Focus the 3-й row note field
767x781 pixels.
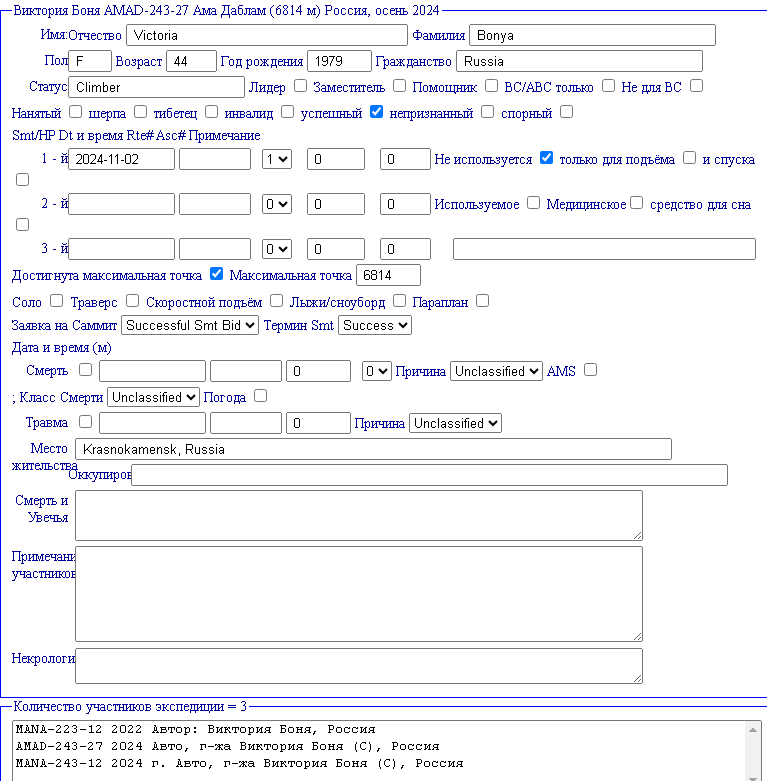pyautogui.click(x=605, y=249)
